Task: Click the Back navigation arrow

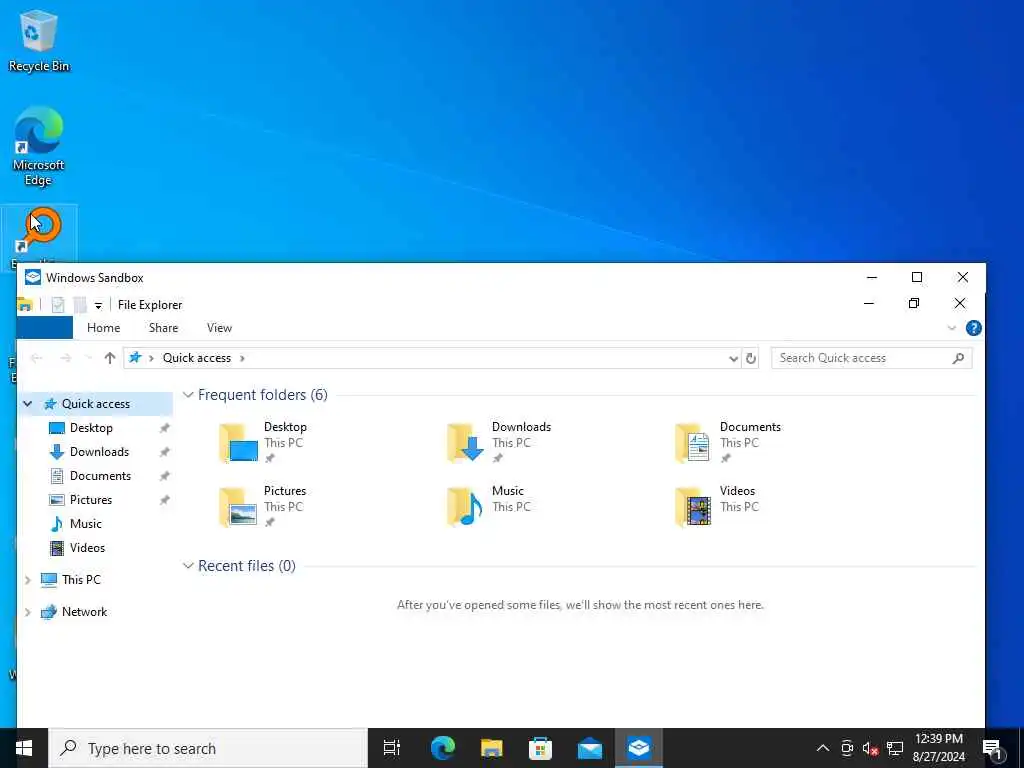Action: tap(37, 358)
